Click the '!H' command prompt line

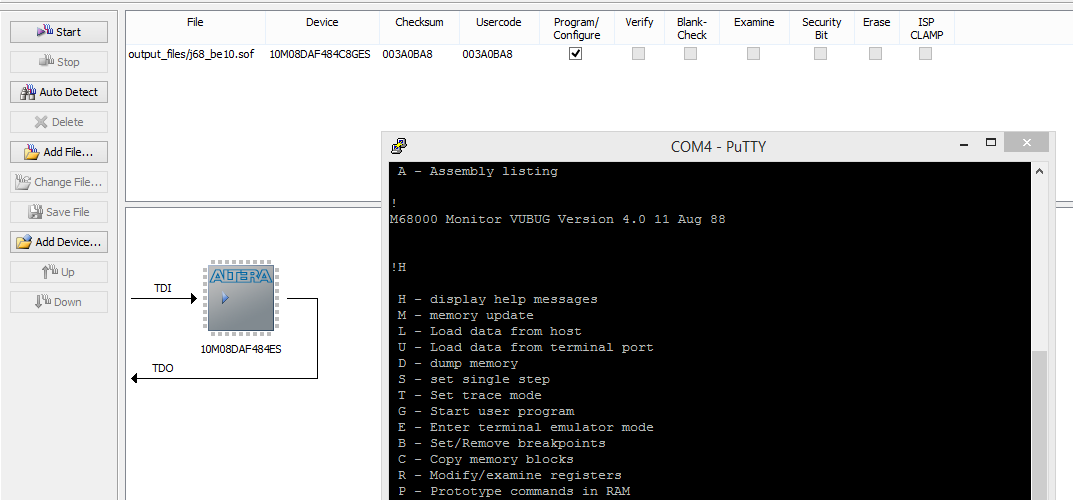(x=399, y=267)
